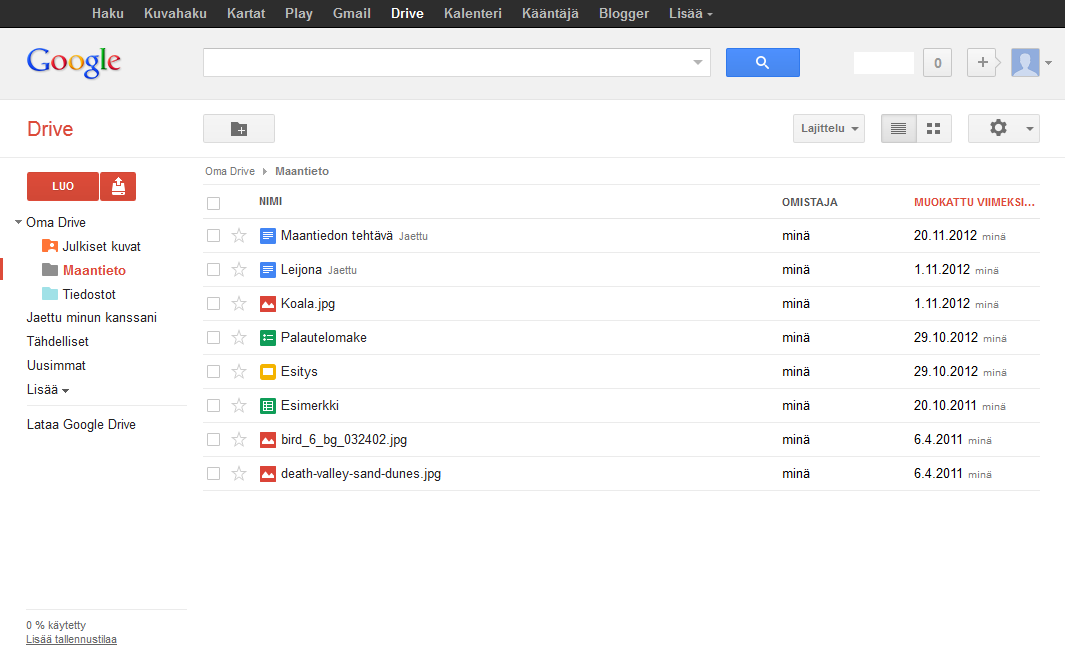Open the dropdown arrow beside settings gear
The image size is (1065, 651).
(x=1030, y=128)
